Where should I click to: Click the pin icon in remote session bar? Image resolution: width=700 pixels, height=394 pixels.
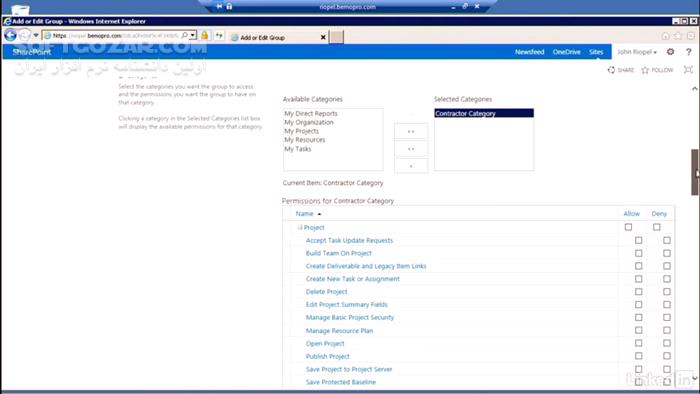219,6
